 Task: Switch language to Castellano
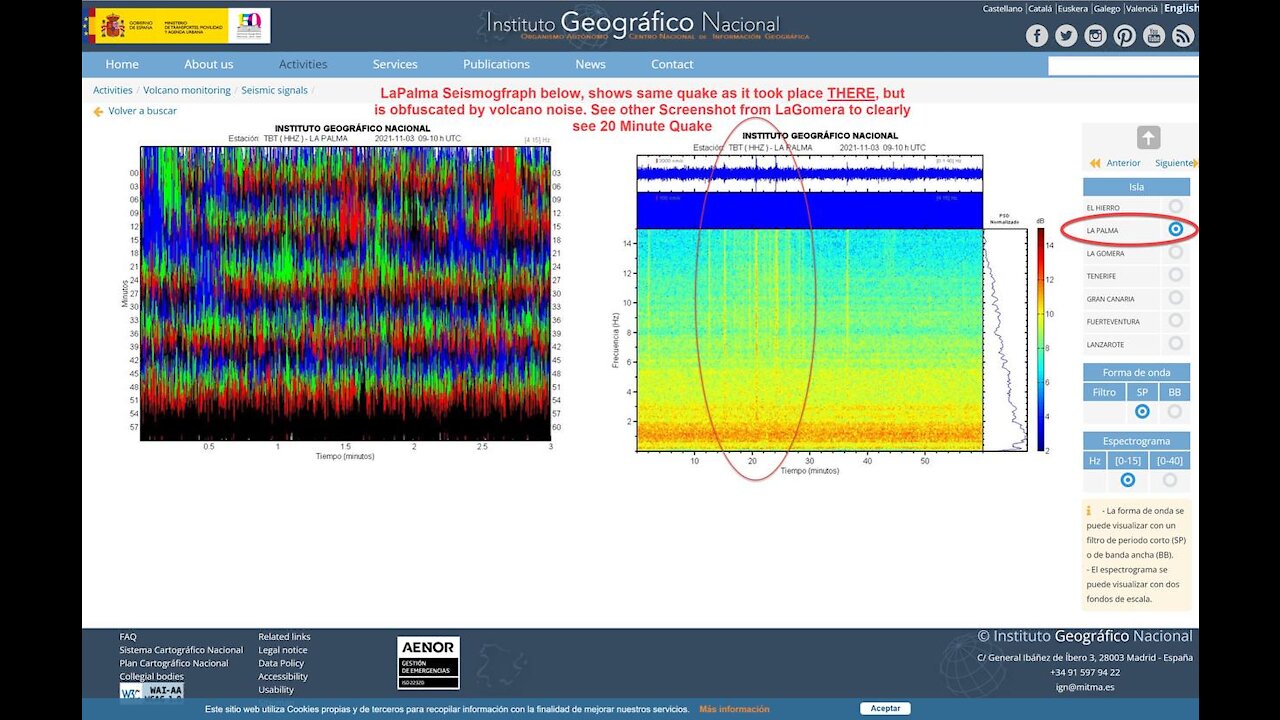pos(1002,9)
